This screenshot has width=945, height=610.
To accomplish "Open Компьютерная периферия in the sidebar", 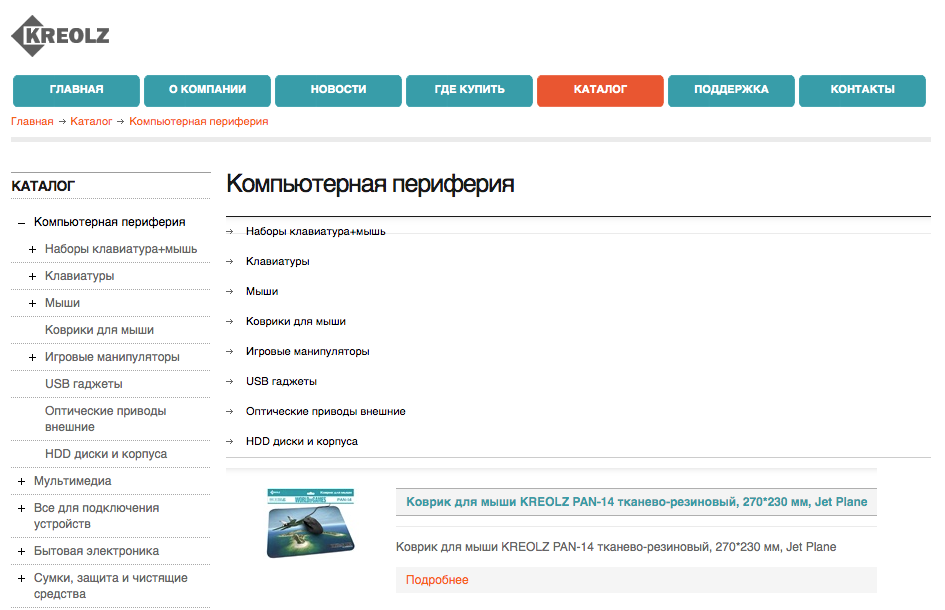I will click(110, 222).
